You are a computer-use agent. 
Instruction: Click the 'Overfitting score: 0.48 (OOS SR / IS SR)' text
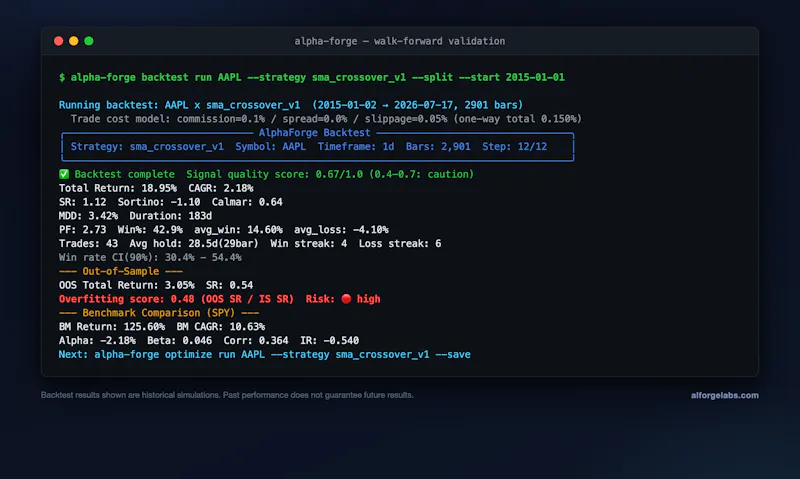pyautogui.click(x=177, y=299)
